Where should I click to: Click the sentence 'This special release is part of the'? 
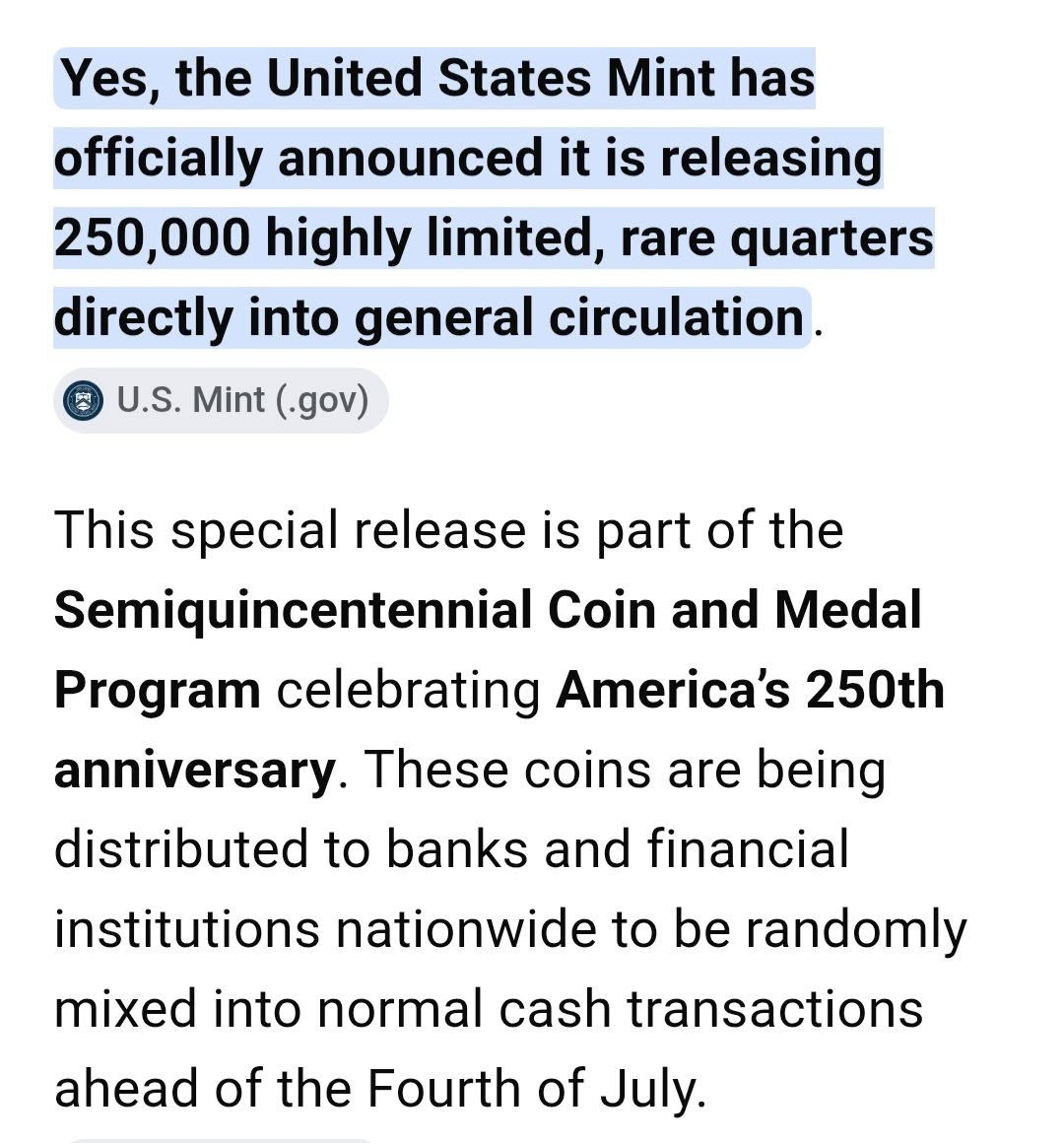click(x=448, y=530)
